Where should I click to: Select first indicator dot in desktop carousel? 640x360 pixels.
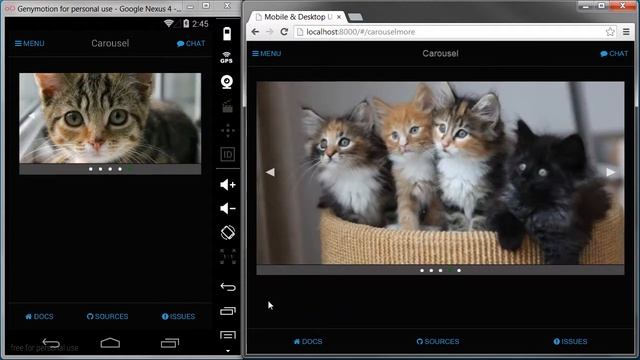point(422,270)
